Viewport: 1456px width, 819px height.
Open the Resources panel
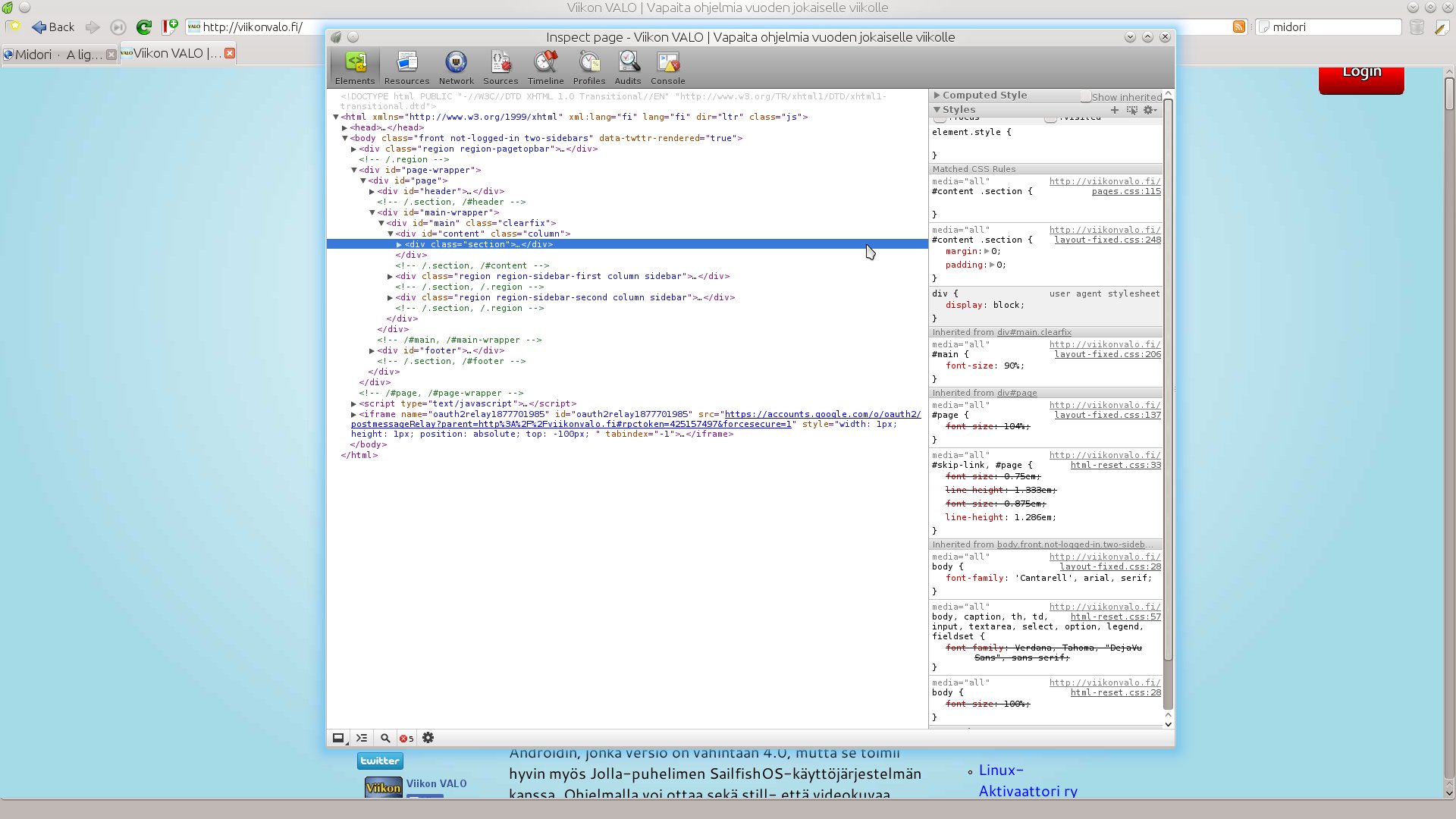(x=406, y=67)
